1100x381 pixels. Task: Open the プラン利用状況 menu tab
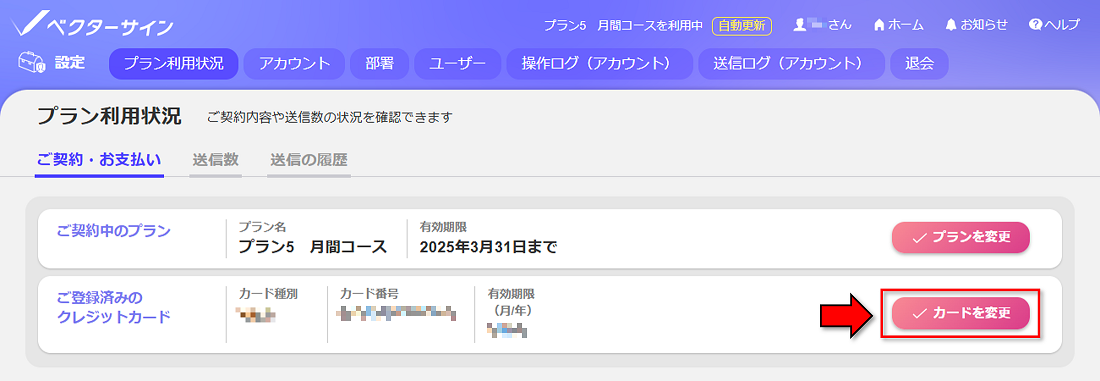point(174,64)
